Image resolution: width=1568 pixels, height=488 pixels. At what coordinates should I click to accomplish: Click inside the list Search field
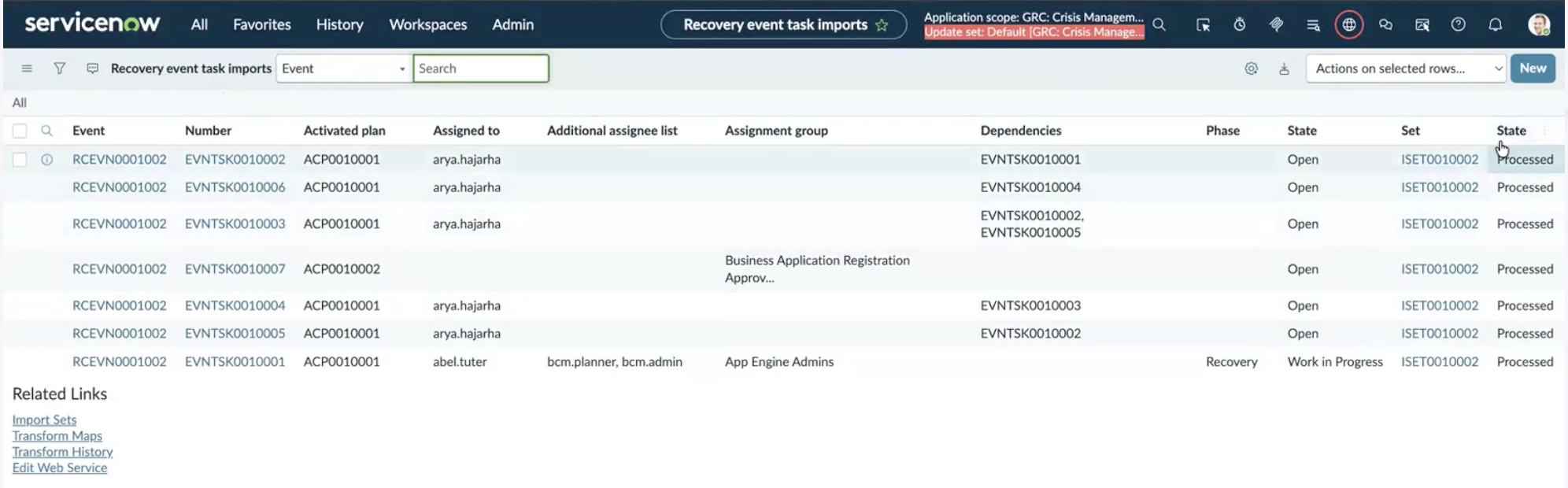click(x=481, y=68)
